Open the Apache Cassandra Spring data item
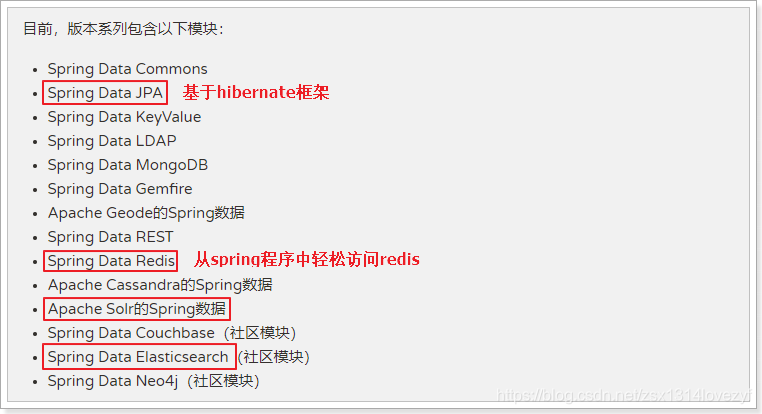762x414 pixels. 160,285
